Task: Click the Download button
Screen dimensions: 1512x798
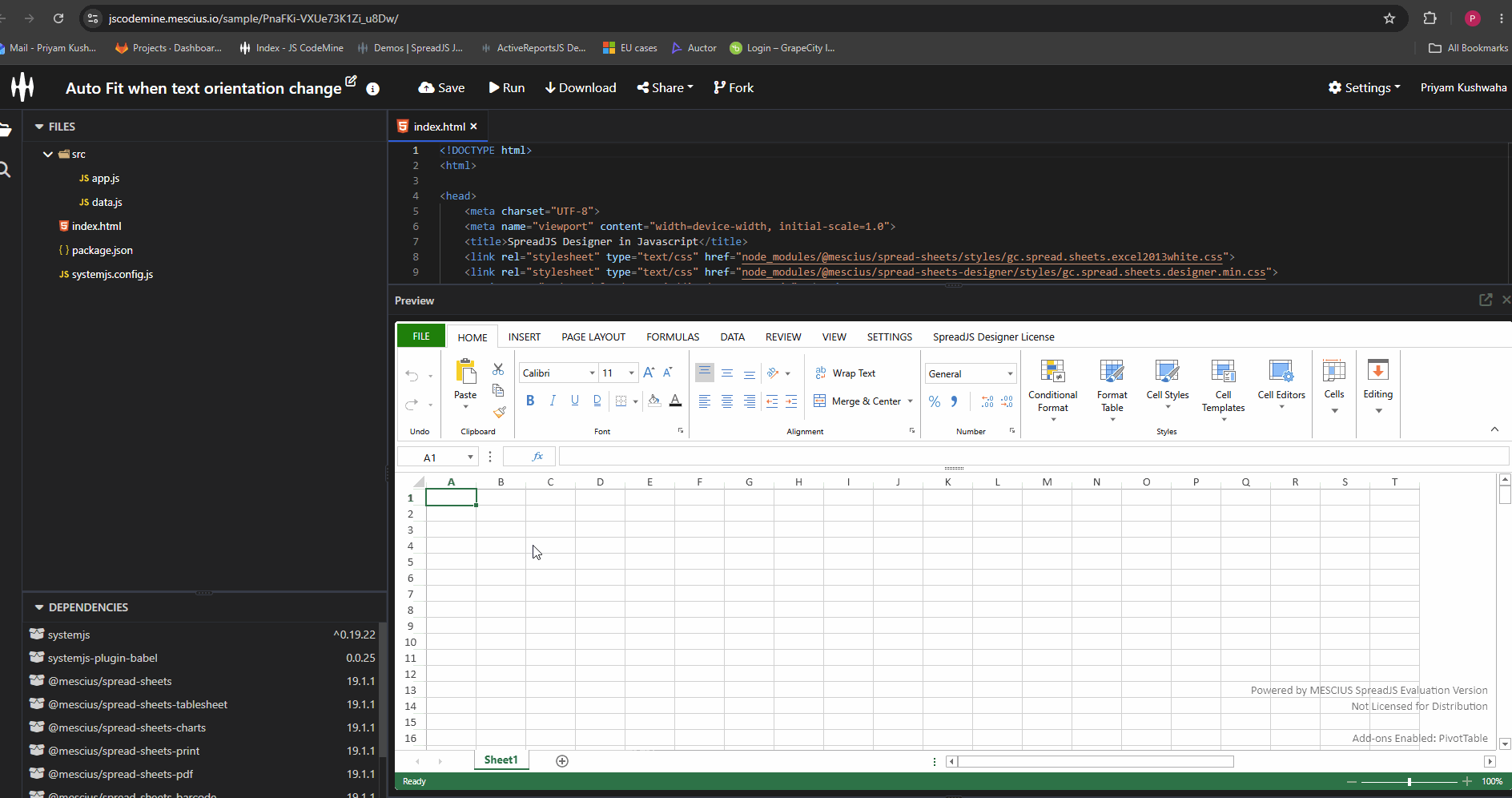Action: 581,88
